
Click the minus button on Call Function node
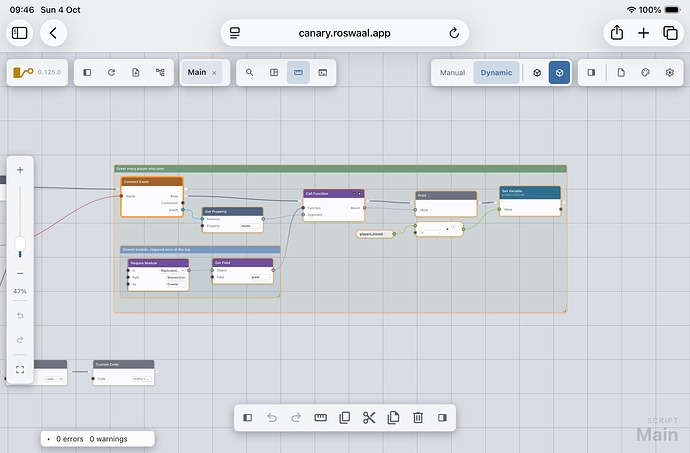pos(354,194)
